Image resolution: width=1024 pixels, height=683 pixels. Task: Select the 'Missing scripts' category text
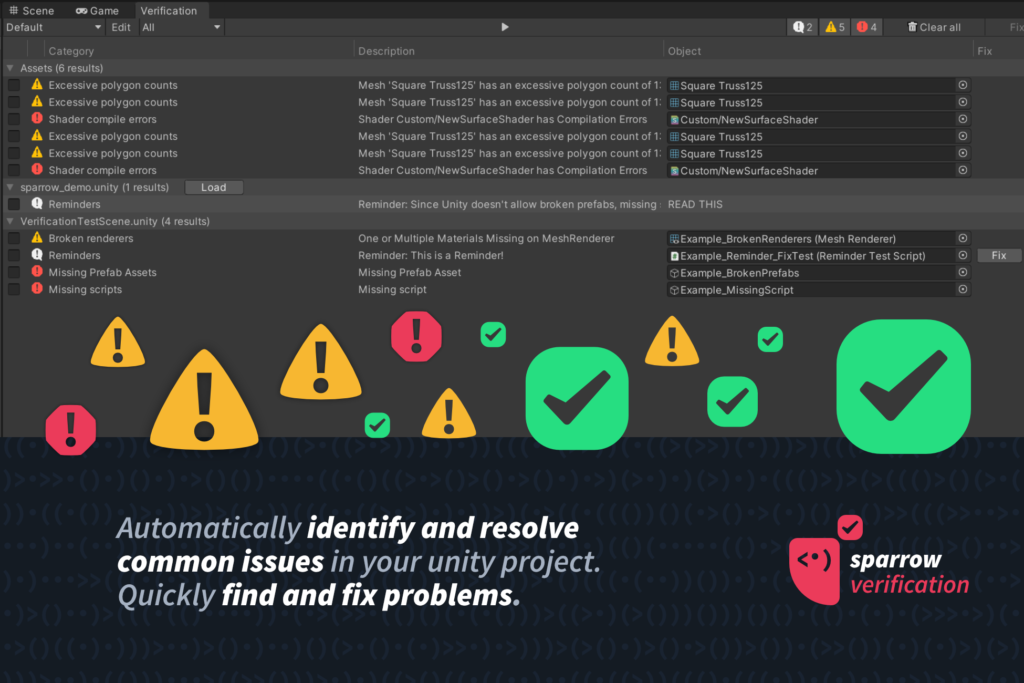click(85, 289)
